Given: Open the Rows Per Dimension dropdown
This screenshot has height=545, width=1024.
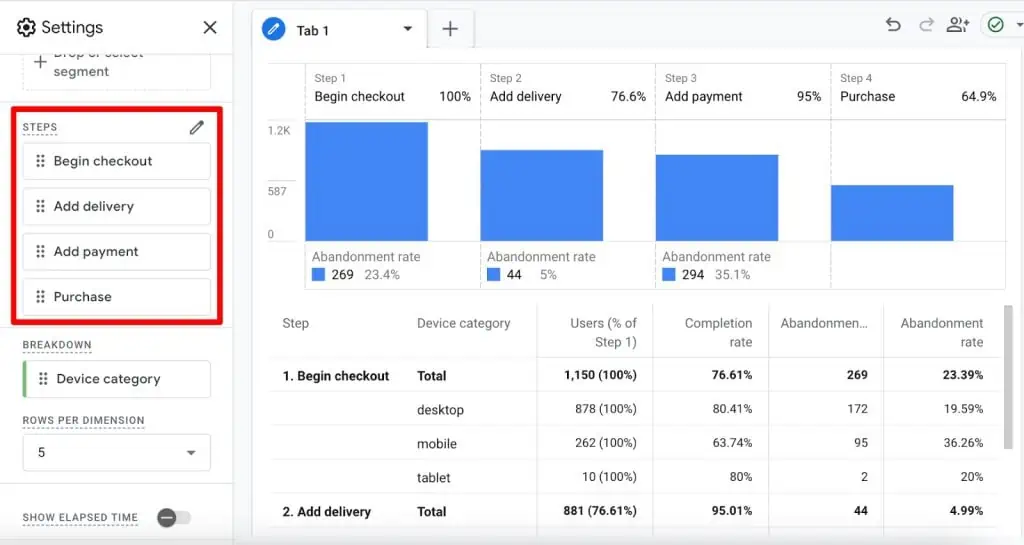Looking at the screenshot, I should click(116, 452).
